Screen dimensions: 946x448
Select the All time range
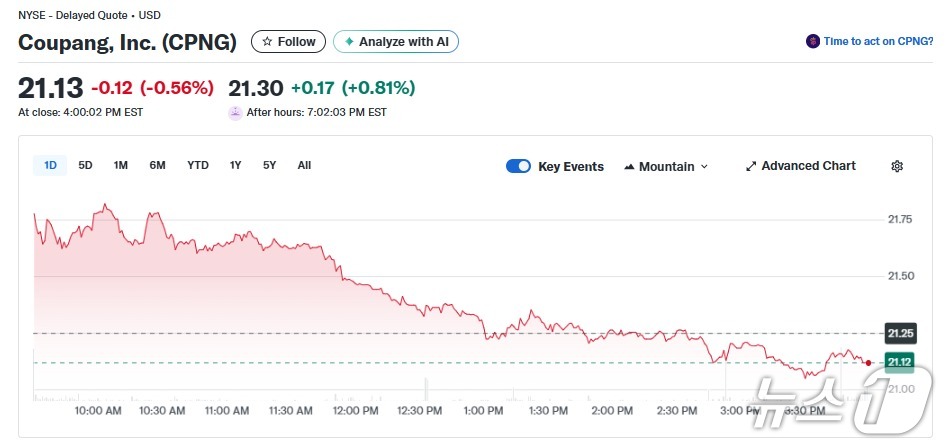point(304,165)
